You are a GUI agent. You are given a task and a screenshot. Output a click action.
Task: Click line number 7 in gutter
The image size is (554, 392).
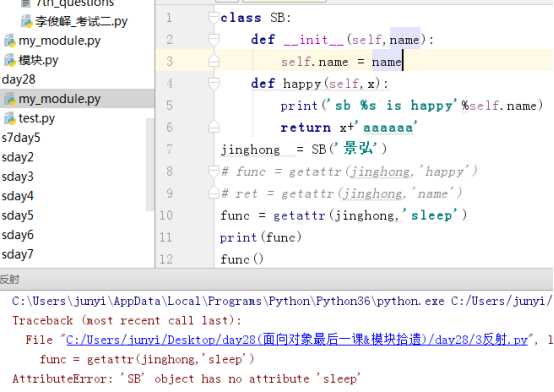169,149
